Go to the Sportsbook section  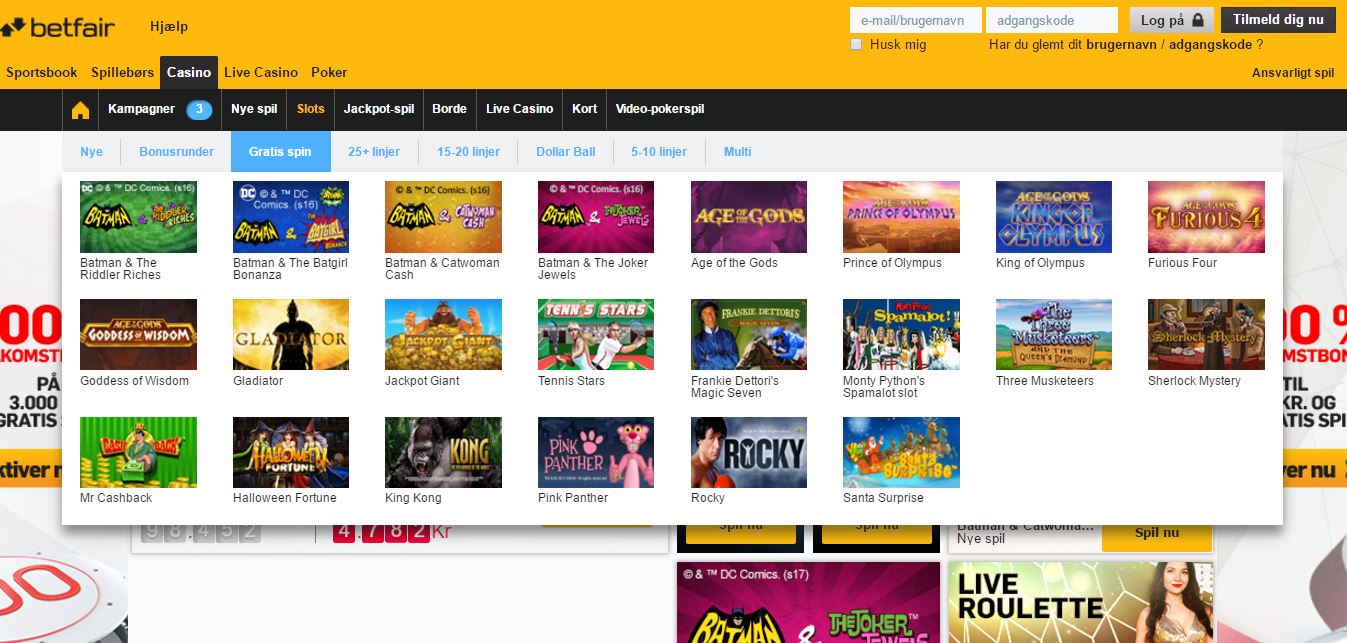(x=42, y=72)
